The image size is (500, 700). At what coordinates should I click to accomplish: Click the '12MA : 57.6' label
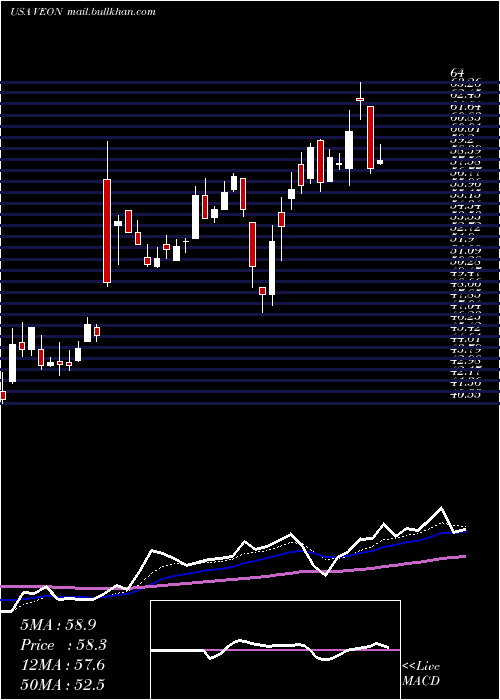point(62,665)
